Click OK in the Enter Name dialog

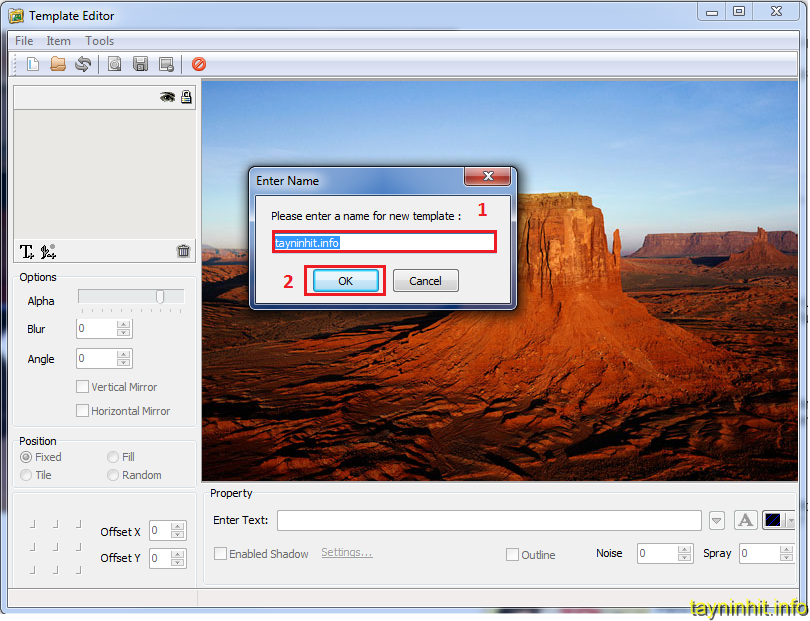[x=345, y=281]
